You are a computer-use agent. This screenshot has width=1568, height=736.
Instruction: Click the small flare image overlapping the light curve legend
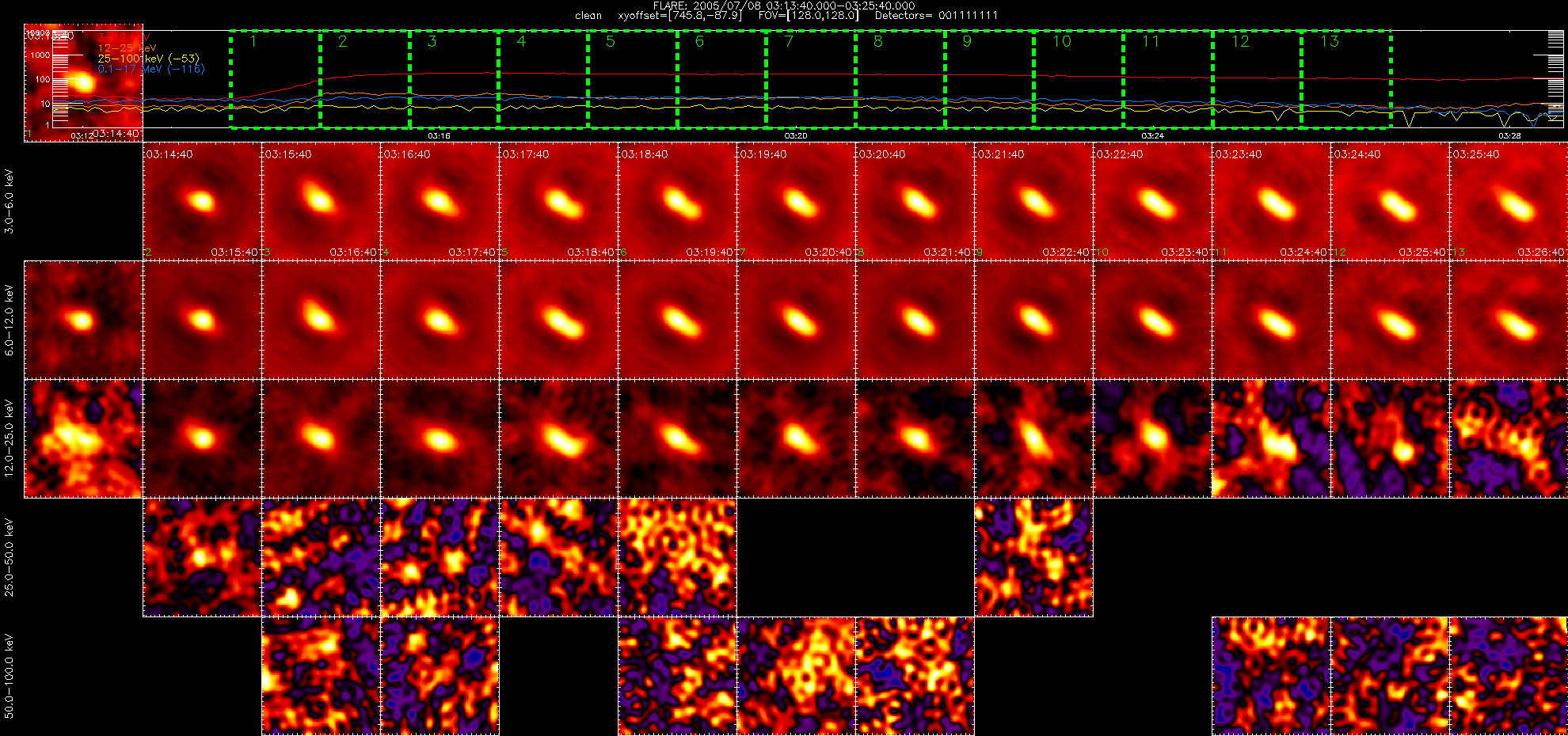click(x=83, y=82)
